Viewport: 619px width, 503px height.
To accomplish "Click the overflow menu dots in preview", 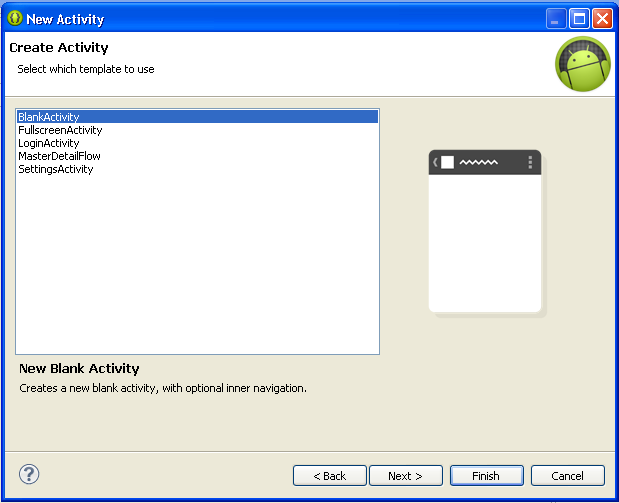I will (530, 162).
